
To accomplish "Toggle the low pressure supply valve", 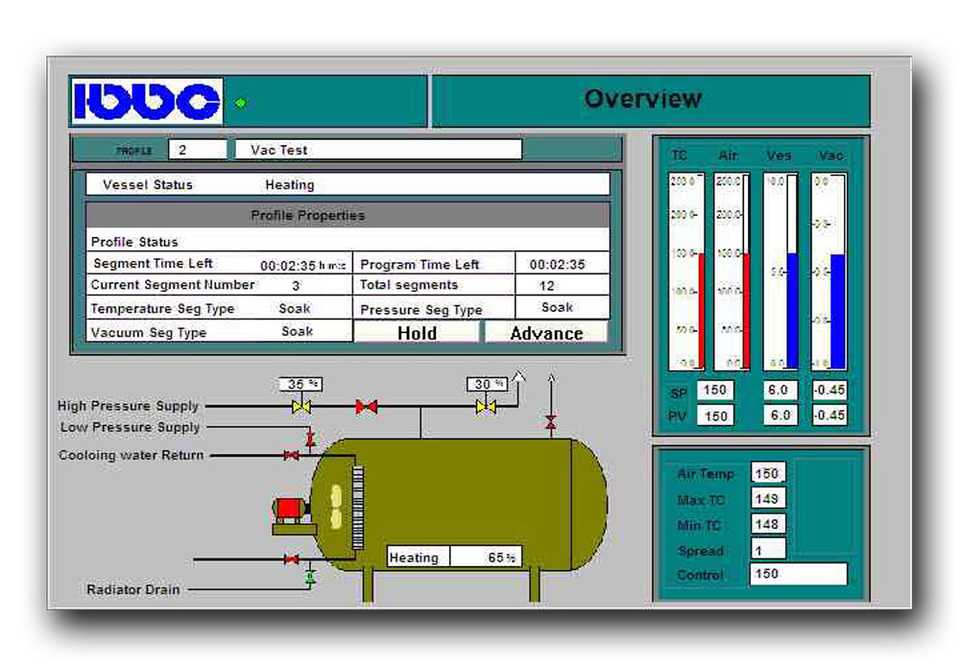I will coord(310,438).
